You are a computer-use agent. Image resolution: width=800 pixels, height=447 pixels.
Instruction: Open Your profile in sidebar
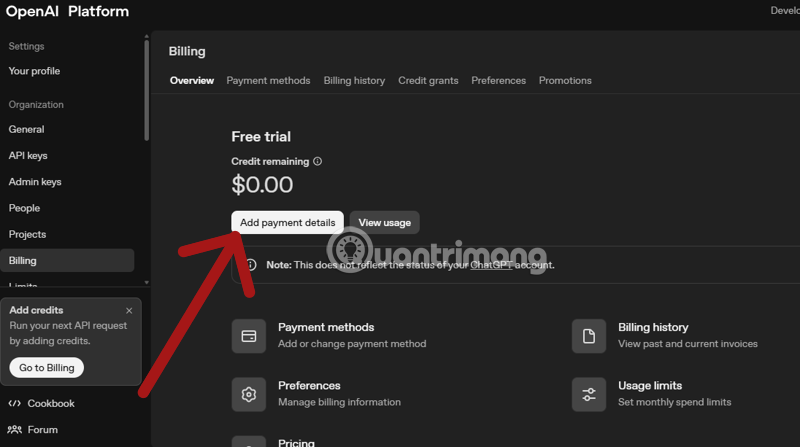click(x=34, y=71)
